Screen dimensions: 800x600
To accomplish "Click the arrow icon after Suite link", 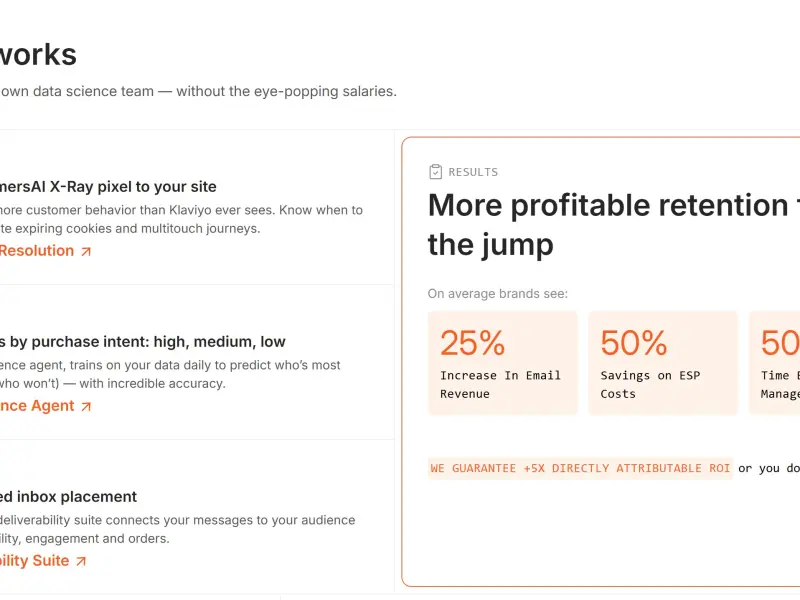I will tap(81, 561).
